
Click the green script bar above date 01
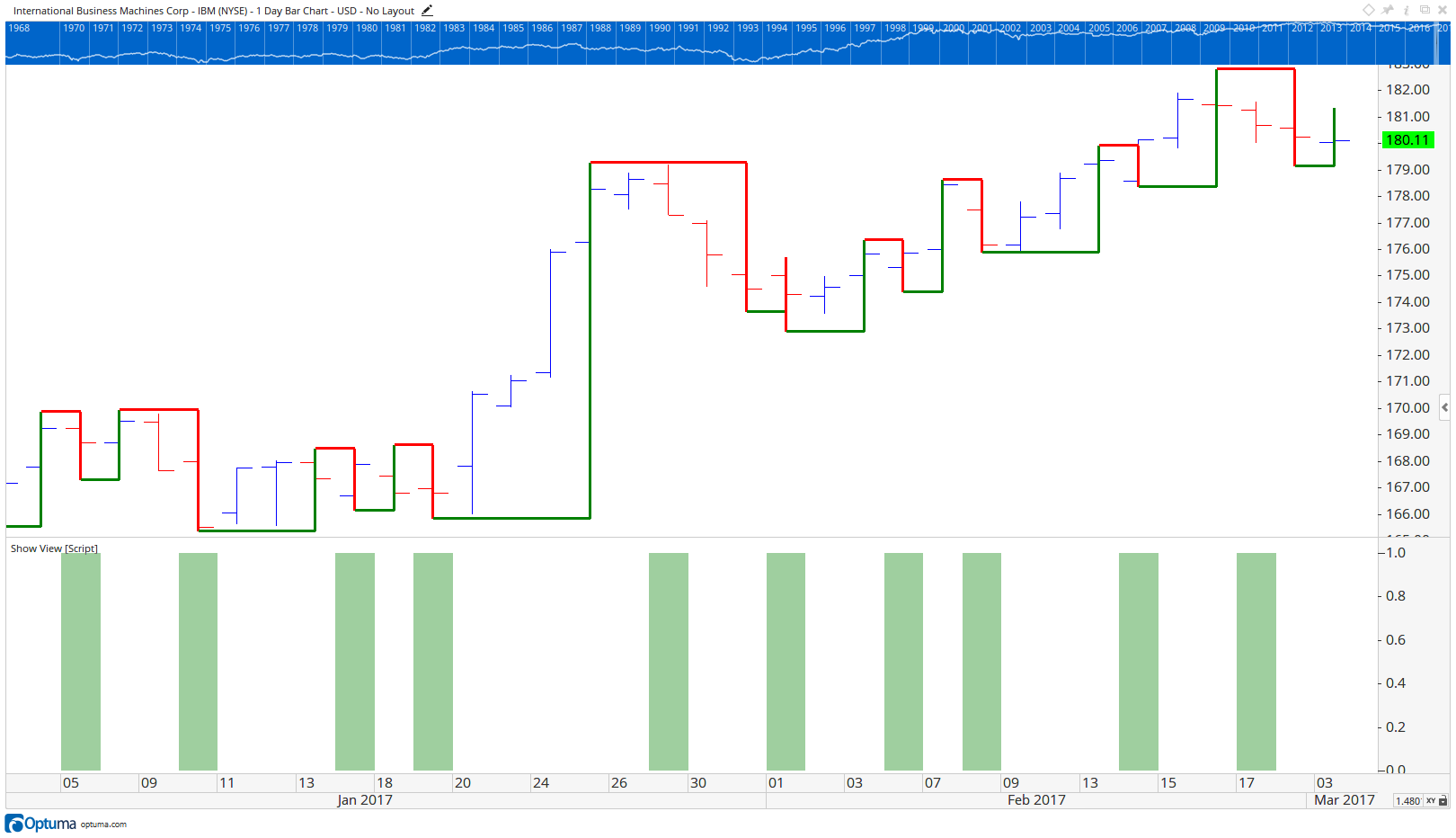[x=786, y=662]
